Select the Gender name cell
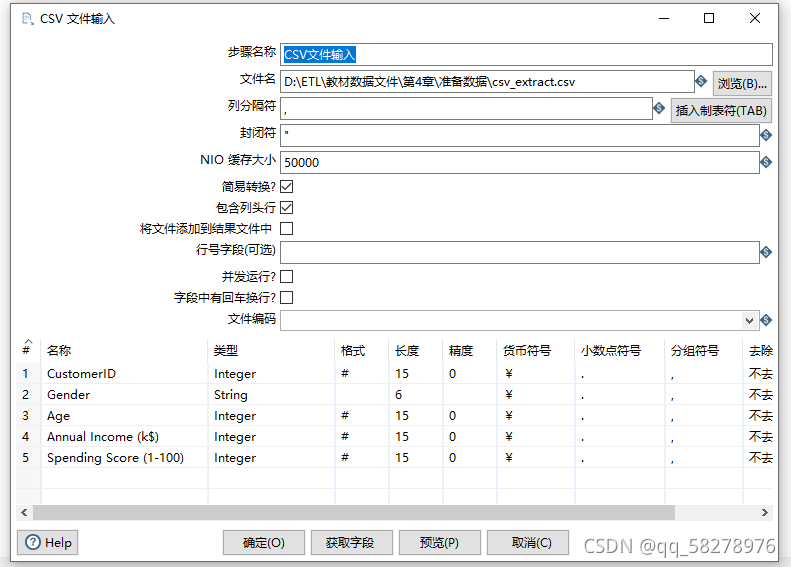The image size is (791, 567). [124, 394]
